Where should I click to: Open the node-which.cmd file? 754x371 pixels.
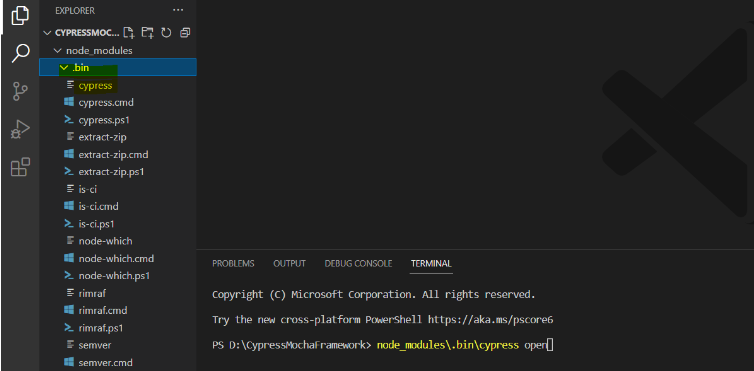118,259
